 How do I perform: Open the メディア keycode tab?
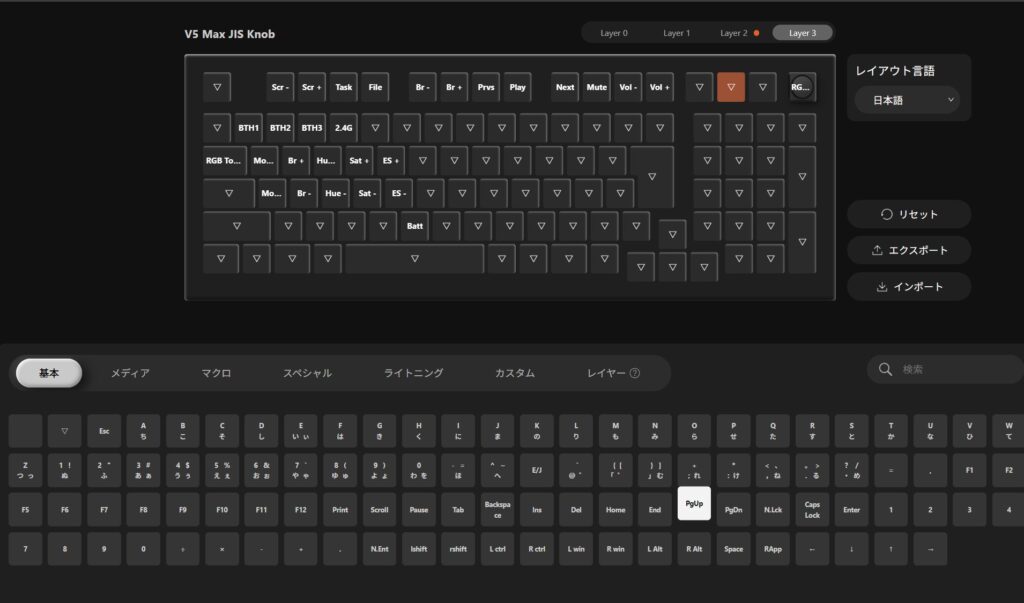130,373
